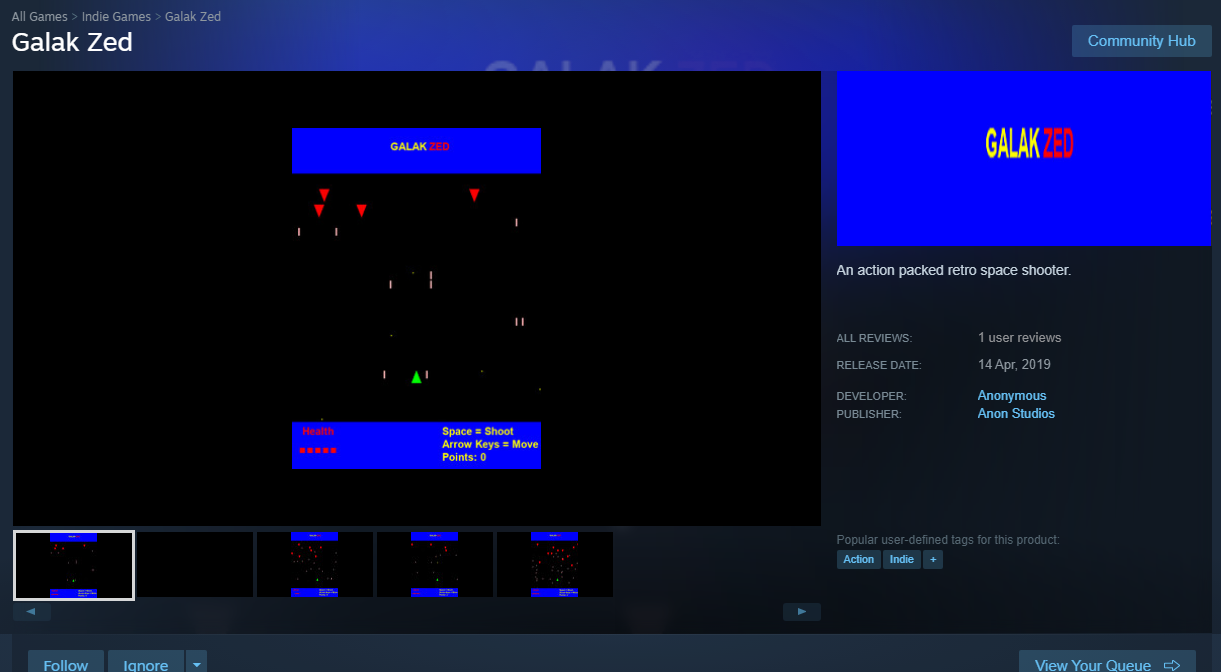This screenshot has height=672, width=1221.
Task: Select the Indie tag
Action: tap(902, 560)
